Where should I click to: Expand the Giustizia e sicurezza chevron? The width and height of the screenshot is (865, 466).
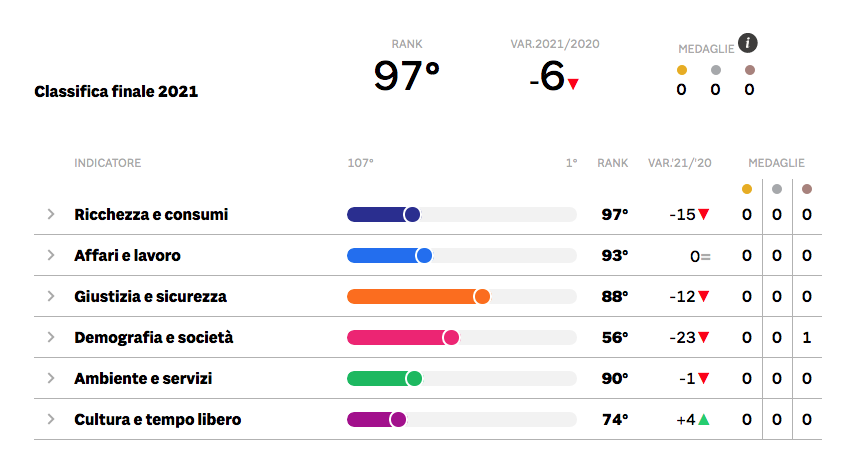tap(51, 296)
